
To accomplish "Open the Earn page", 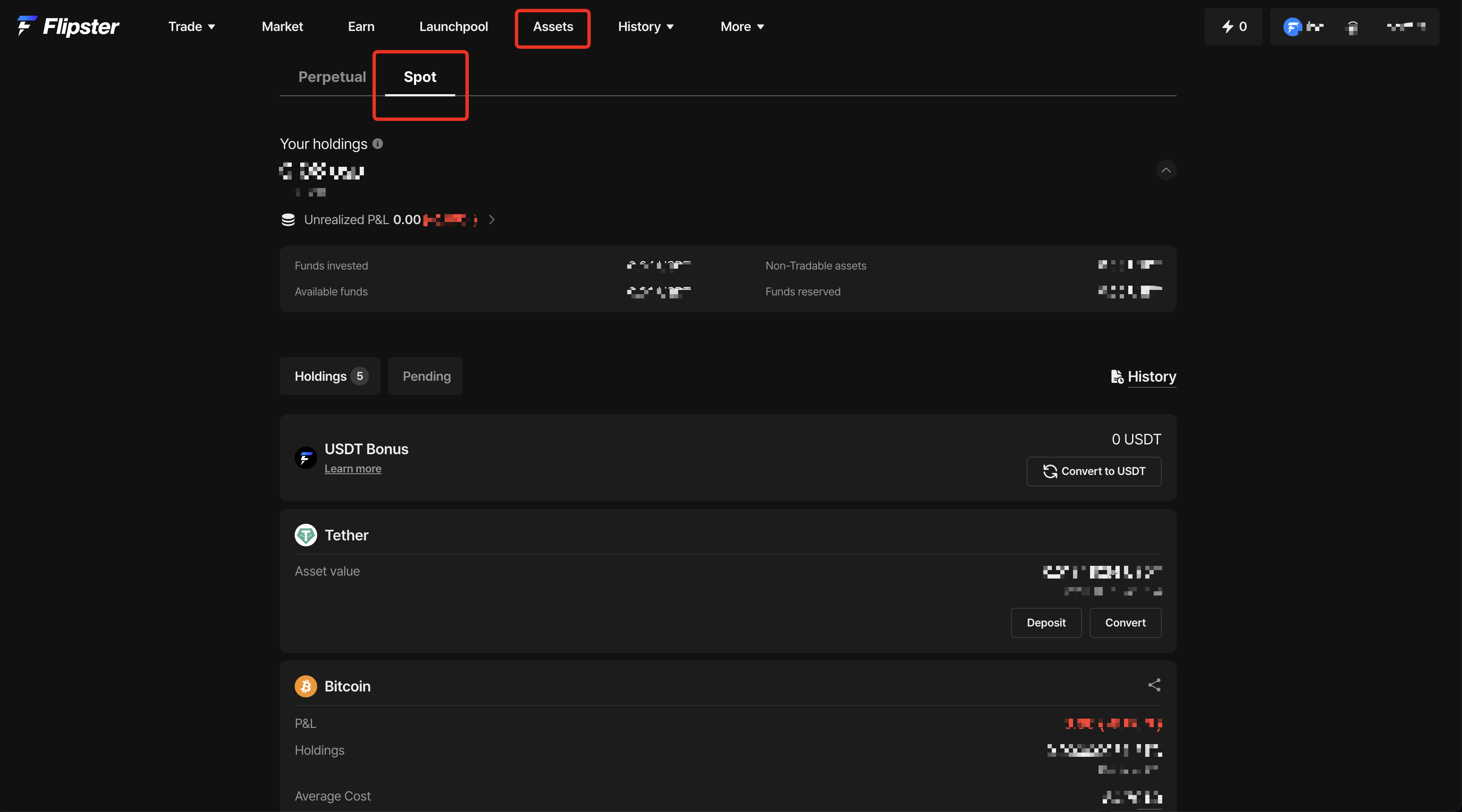I will [x=361, y=27].
